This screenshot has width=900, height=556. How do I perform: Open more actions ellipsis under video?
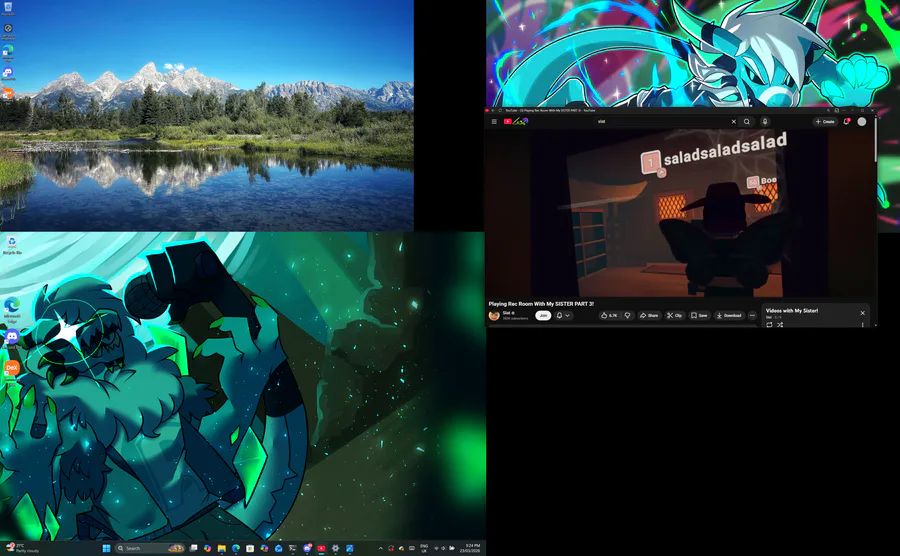pos(752,316)
